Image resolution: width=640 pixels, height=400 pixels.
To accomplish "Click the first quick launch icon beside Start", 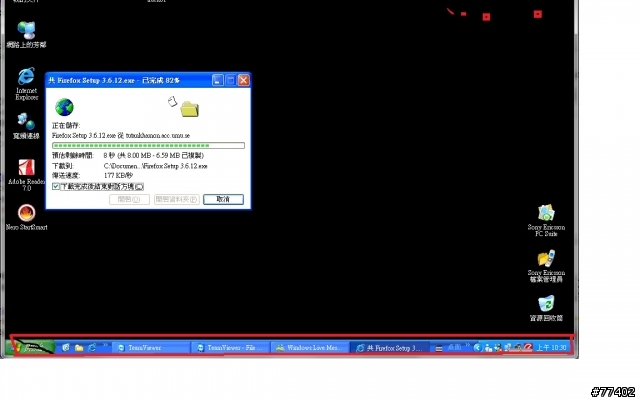I will pos(66,347).
